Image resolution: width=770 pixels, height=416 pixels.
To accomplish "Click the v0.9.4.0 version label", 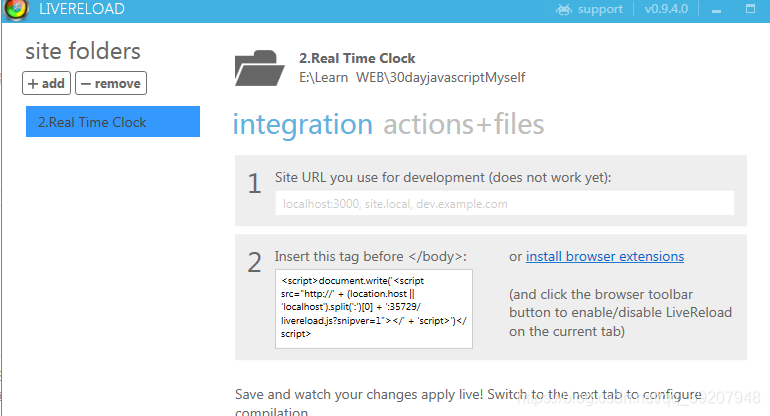I will click(x=666, y=9).
